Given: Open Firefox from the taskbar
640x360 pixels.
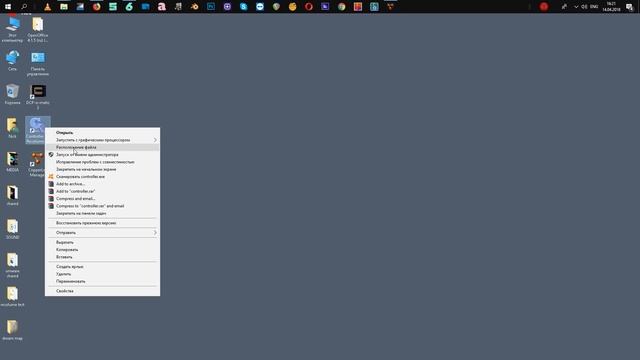Looking at the screenshot, I should point(97,7).
